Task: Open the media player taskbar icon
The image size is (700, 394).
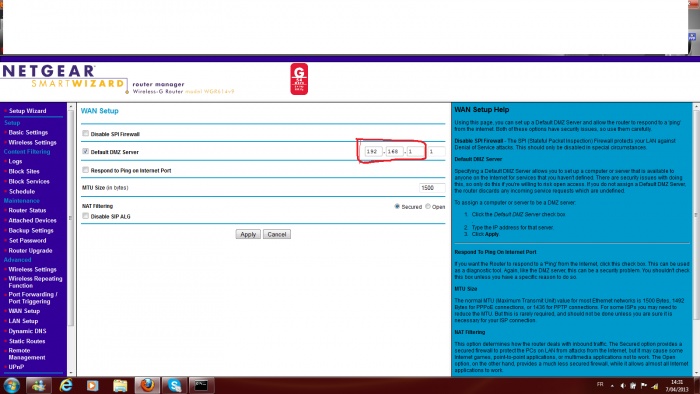Action: coord(92,385)
